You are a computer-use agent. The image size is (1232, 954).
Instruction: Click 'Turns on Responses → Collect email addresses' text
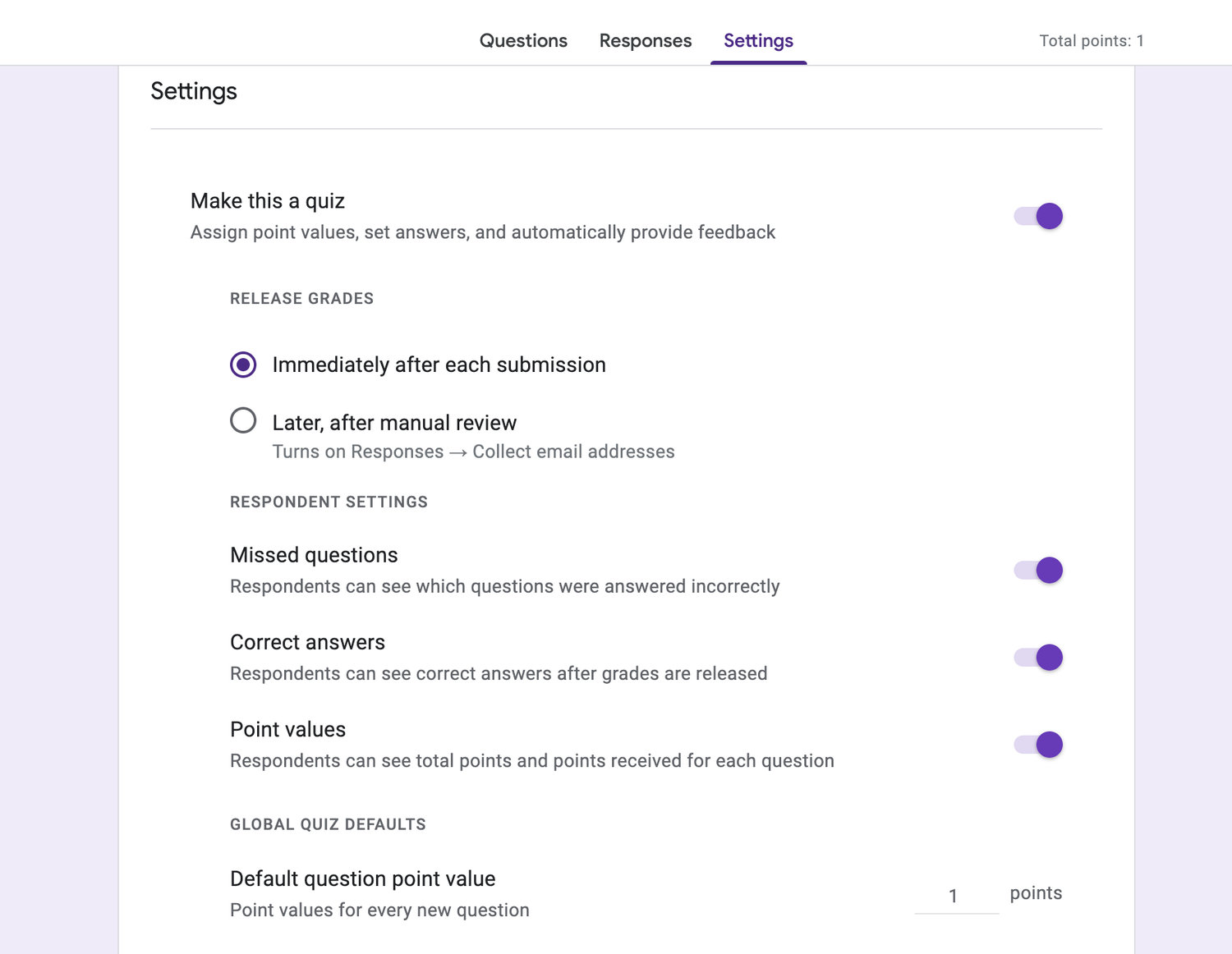tap(473, 452)
